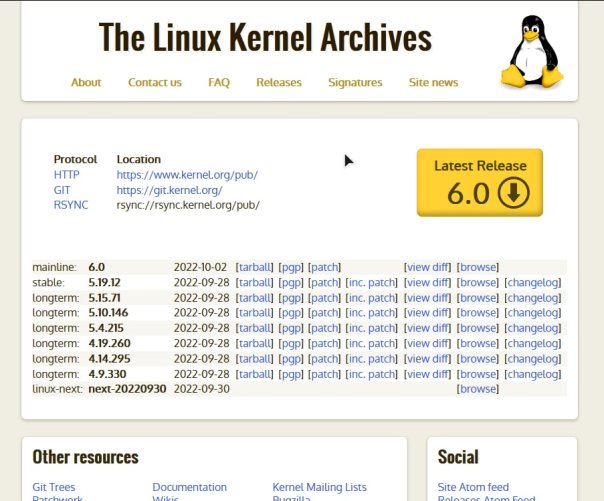604x501 pixels.
Task: Visit https://www.kernel.org/pub/ link
Action: 187,175
